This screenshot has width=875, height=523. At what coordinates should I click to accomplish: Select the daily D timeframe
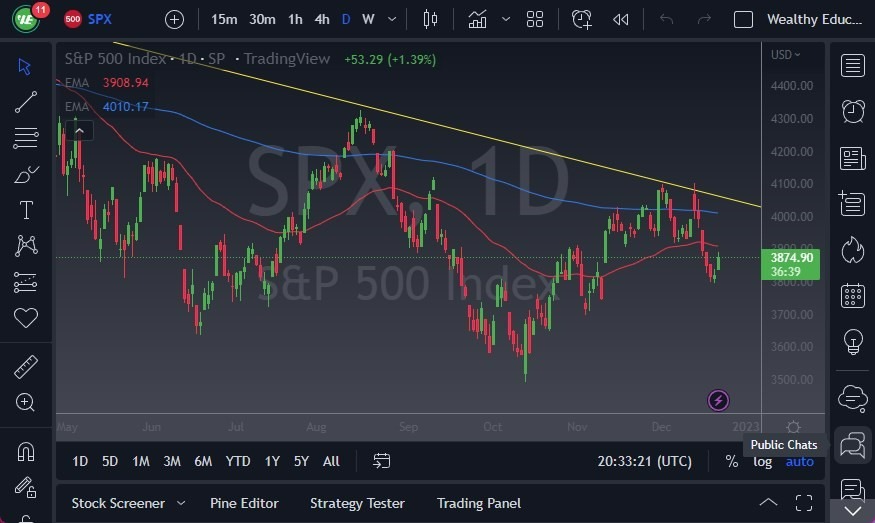(346, 20)
